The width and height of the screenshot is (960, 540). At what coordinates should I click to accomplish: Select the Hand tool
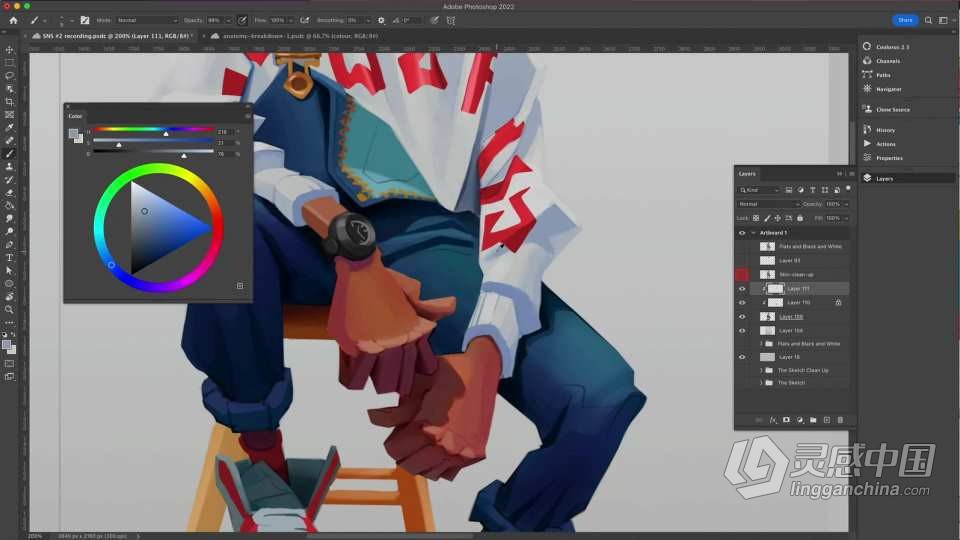point(9,296)
